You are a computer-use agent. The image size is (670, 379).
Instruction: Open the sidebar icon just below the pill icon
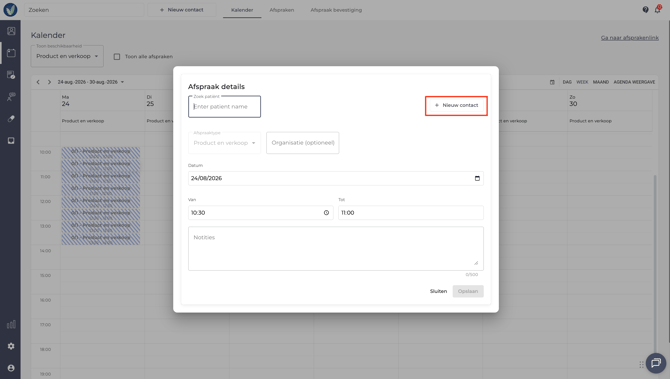[x=11, y=141]
